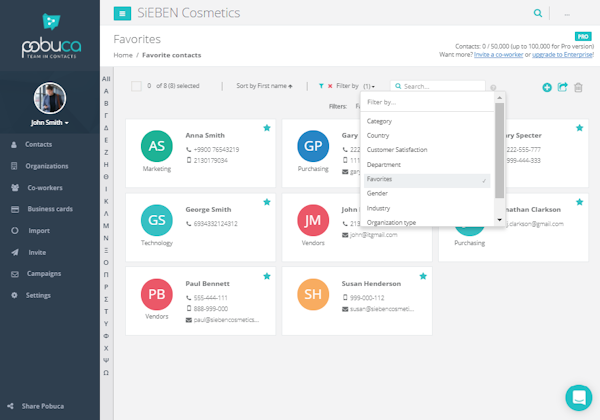Open John Smith profile avatar

(x=50, y=98)
